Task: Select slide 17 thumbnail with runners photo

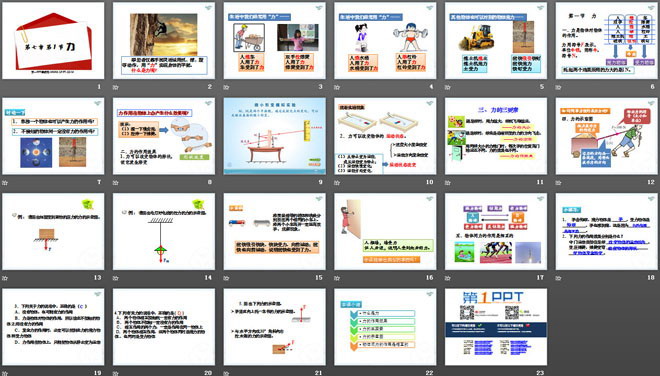Action: [x=496, y=231]
